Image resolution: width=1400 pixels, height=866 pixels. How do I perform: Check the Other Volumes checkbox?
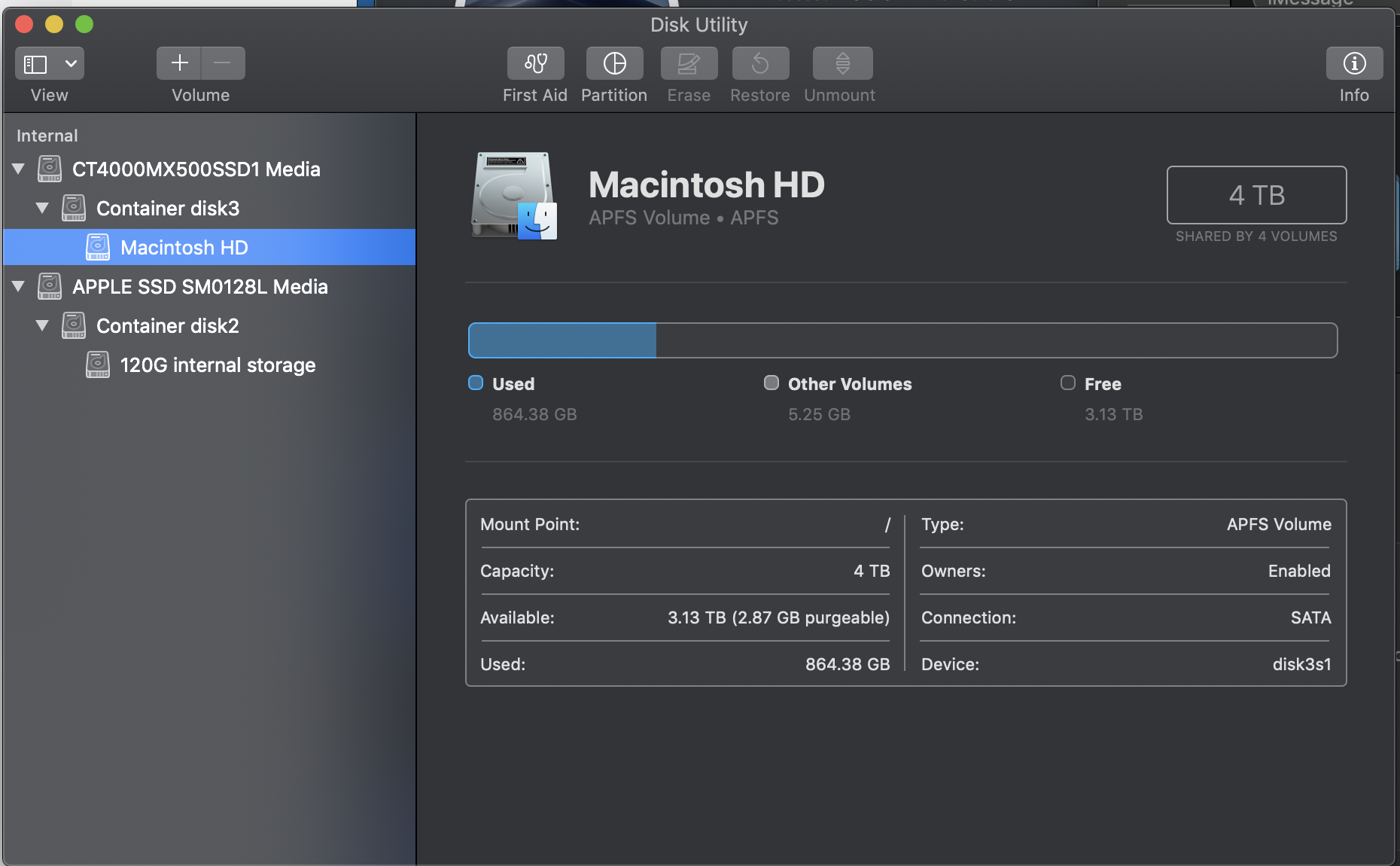pyautogui.click(x=771, y=383)
